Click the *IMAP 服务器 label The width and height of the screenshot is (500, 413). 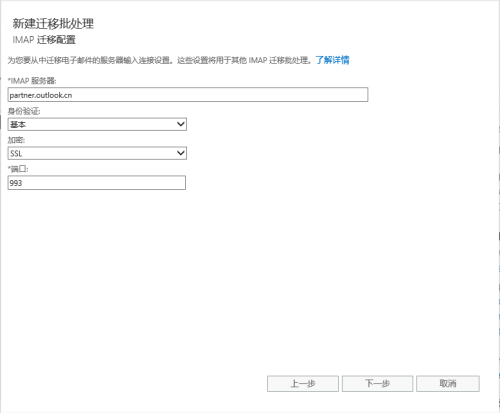(32, 81)
